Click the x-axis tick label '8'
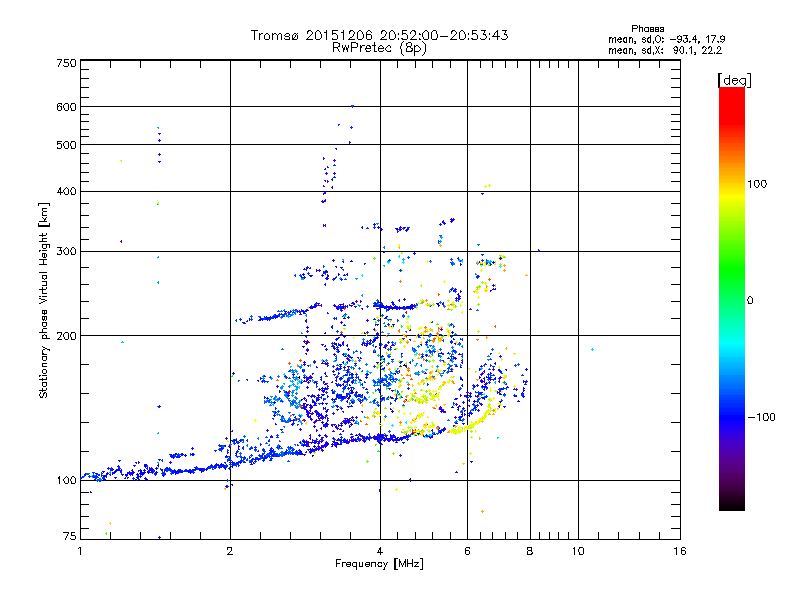800x600 pixels. tap(530, 551)
